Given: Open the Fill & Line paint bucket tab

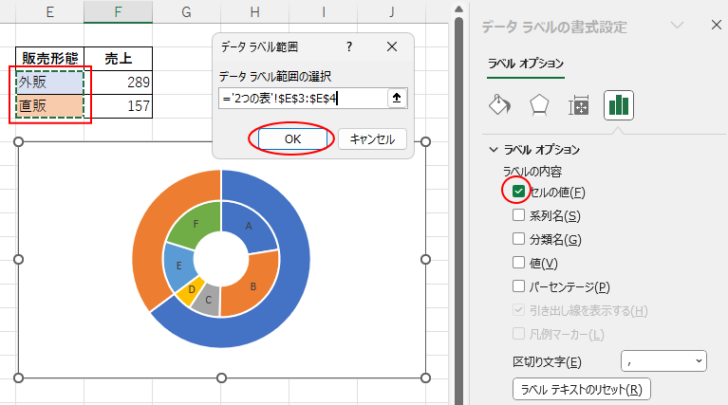Looking at the screenshot, I should coord(500,105).
